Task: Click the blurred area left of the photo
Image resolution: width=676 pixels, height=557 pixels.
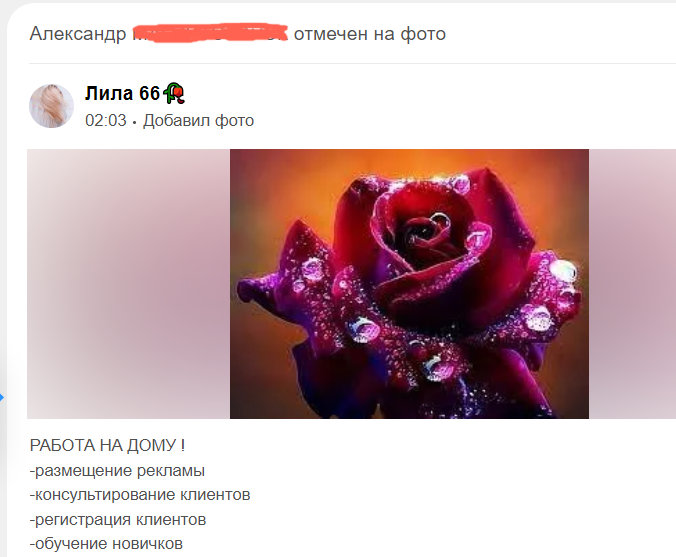Action: 128,284
